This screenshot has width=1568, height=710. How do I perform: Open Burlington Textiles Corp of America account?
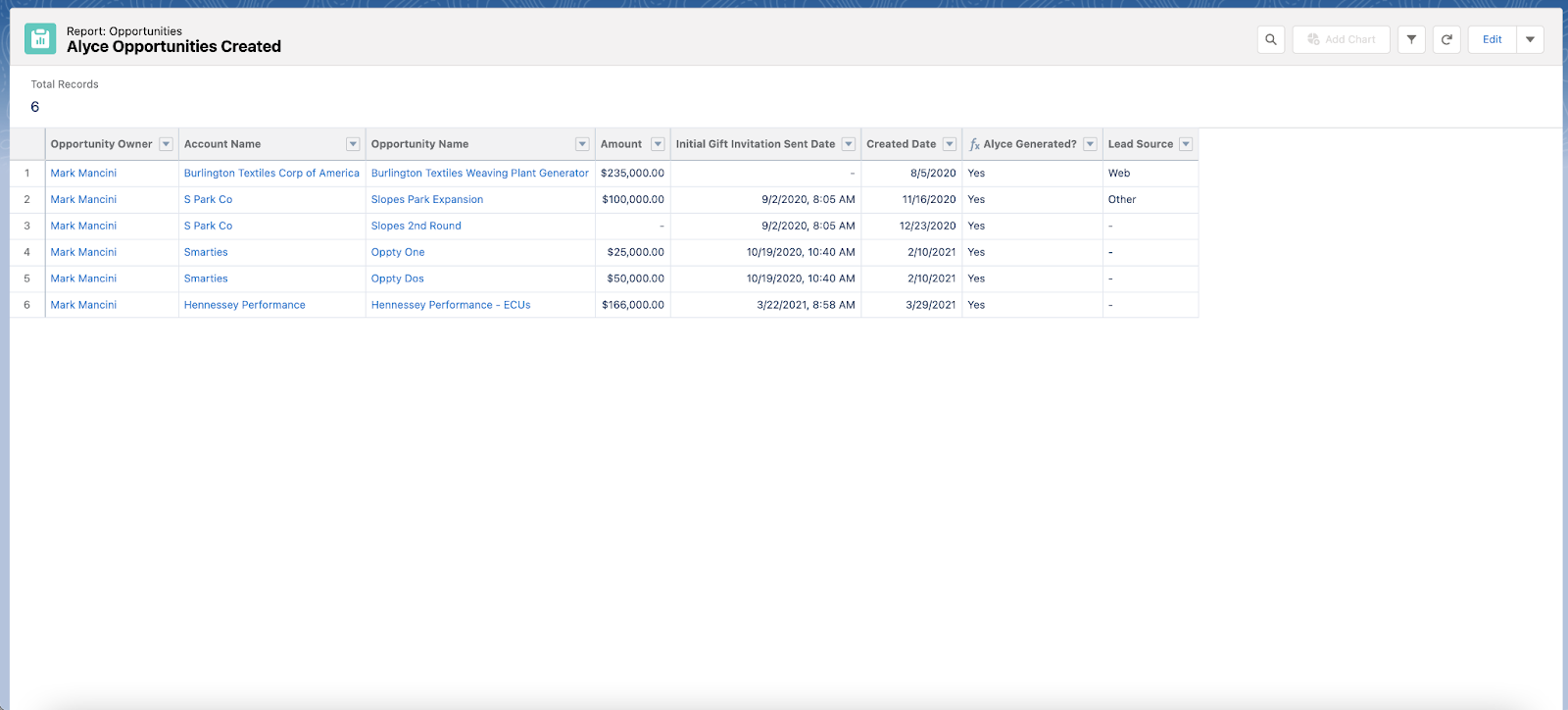tap(271, 173)
